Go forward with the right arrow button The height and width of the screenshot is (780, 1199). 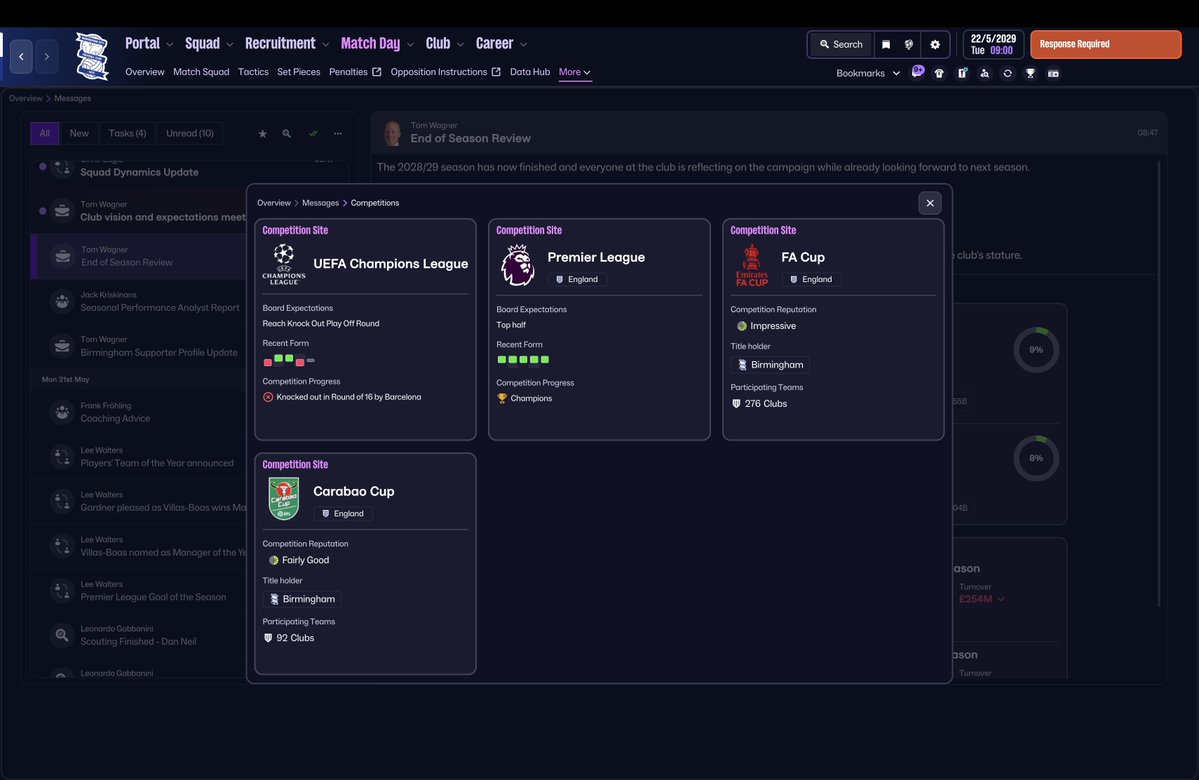(47, 57)
